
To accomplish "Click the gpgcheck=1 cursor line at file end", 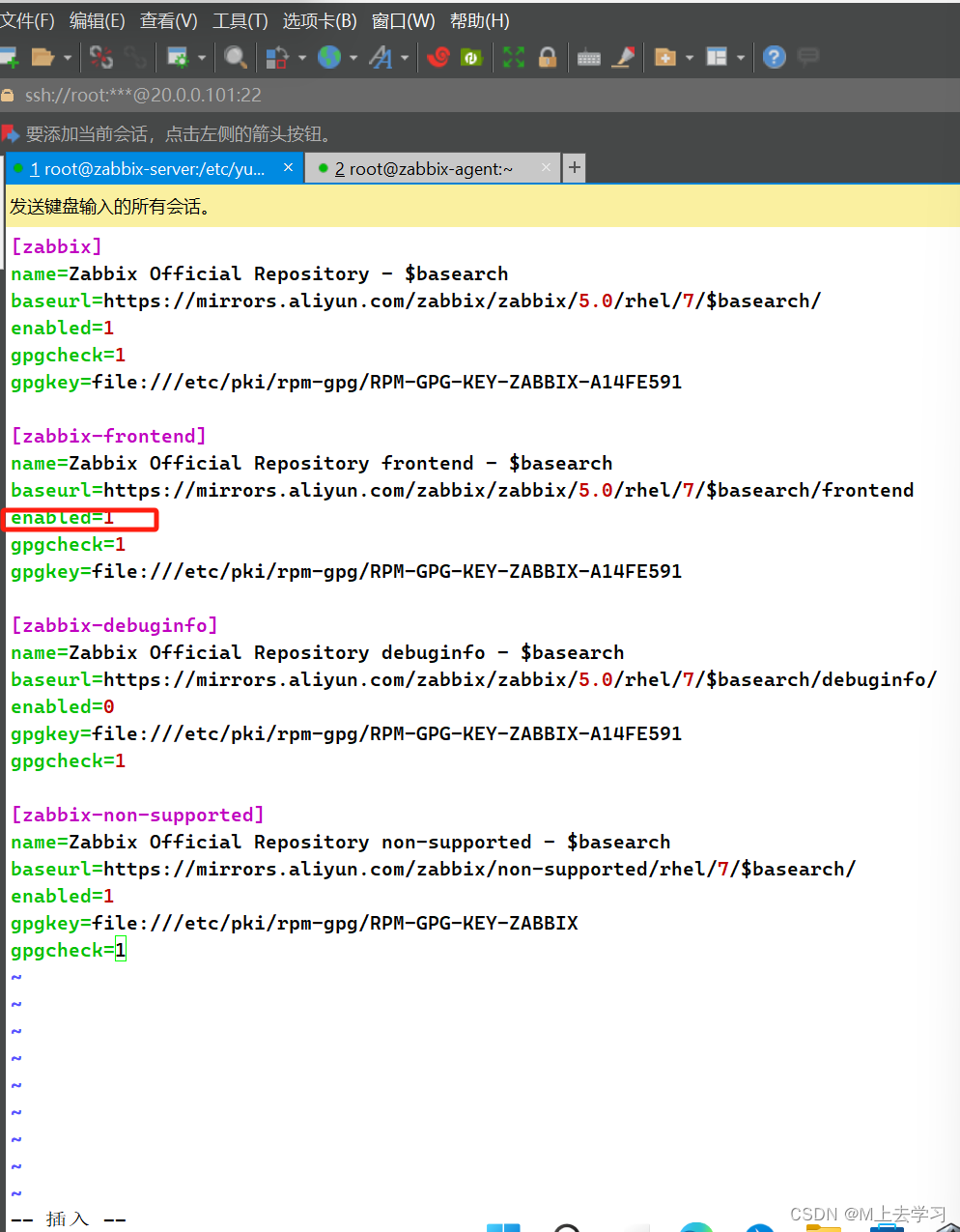I will [69, 950].
